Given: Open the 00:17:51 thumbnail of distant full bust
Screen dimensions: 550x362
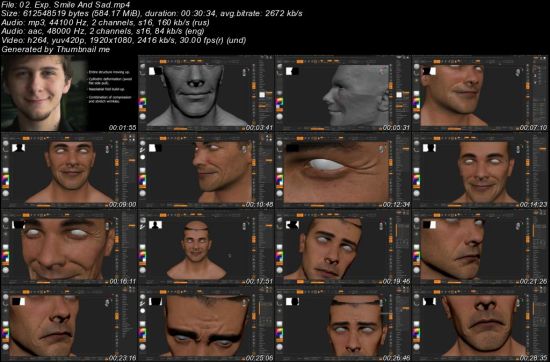Looking at the screenshot, I should pos(206,247).
